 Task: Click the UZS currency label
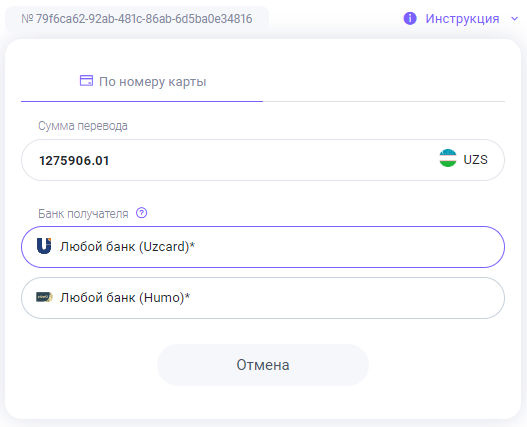pyautogui.click(x=475, y=160)
